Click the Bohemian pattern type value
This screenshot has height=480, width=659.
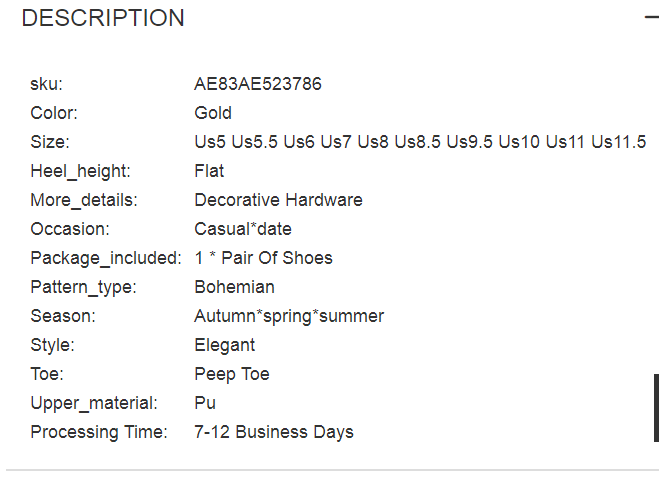click(234, 287)
